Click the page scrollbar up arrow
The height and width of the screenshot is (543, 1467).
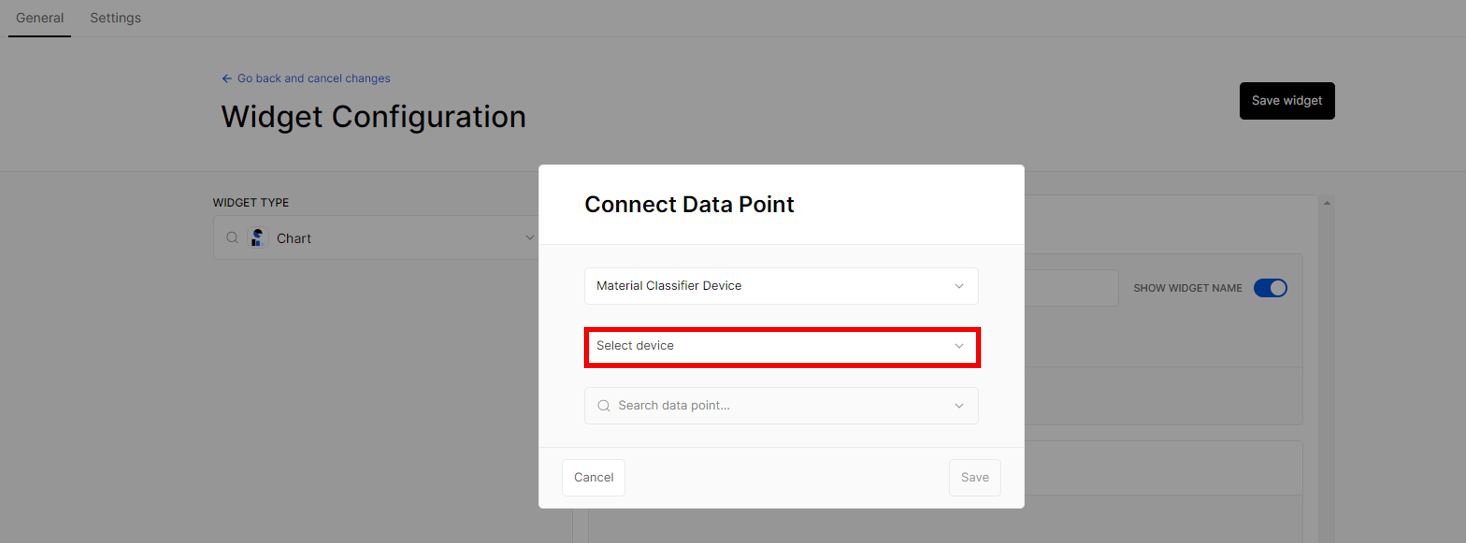point(1327,203)
